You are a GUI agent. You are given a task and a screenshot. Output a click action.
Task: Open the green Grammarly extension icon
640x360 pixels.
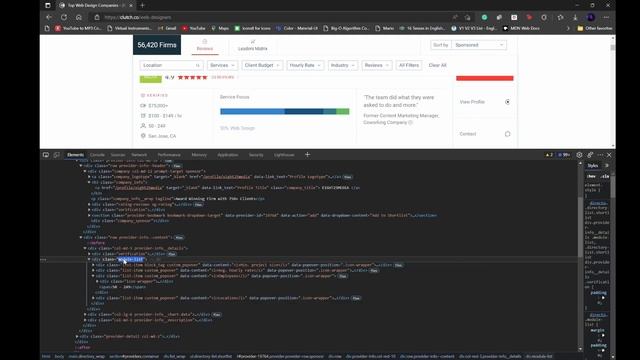click(484, 18)
